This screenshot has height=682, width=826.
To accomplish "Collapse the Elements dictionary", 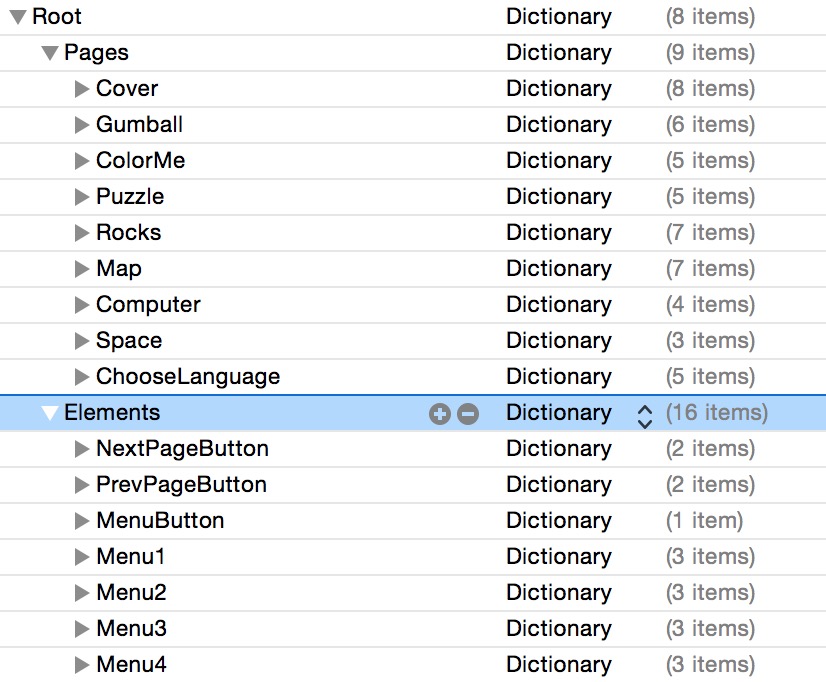I will 49,412.
